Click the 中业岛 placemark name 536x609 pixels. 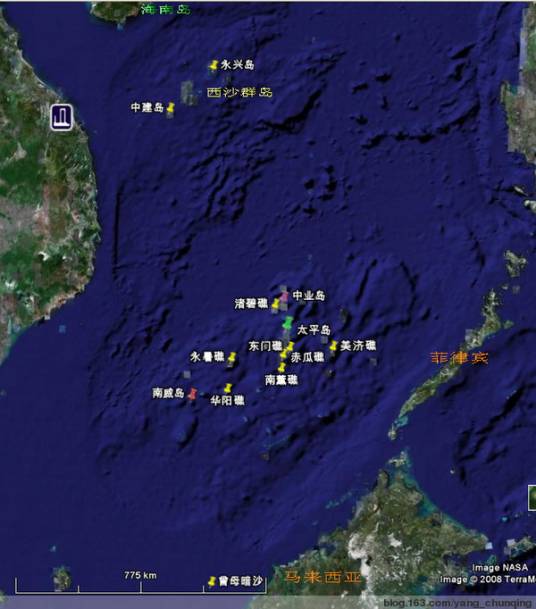[309, 296]
